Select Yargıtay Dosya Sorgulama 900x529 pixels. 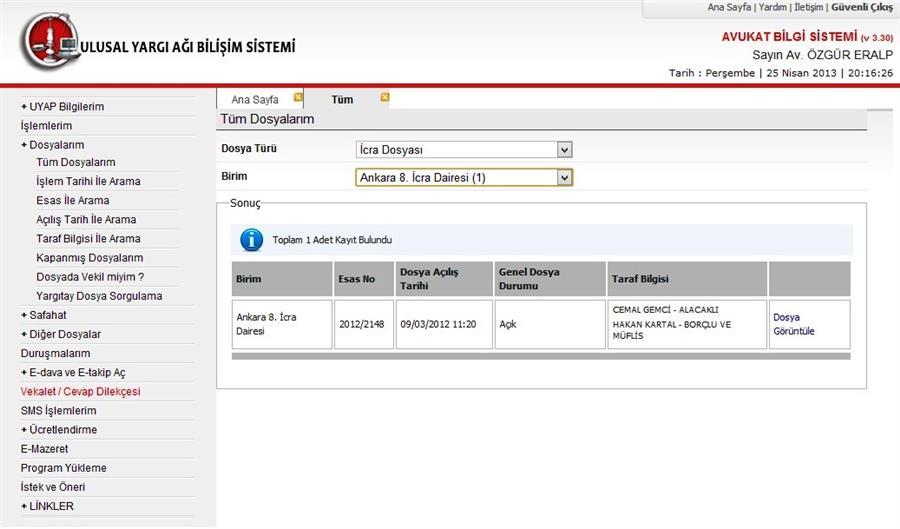[x=98, y=296]
